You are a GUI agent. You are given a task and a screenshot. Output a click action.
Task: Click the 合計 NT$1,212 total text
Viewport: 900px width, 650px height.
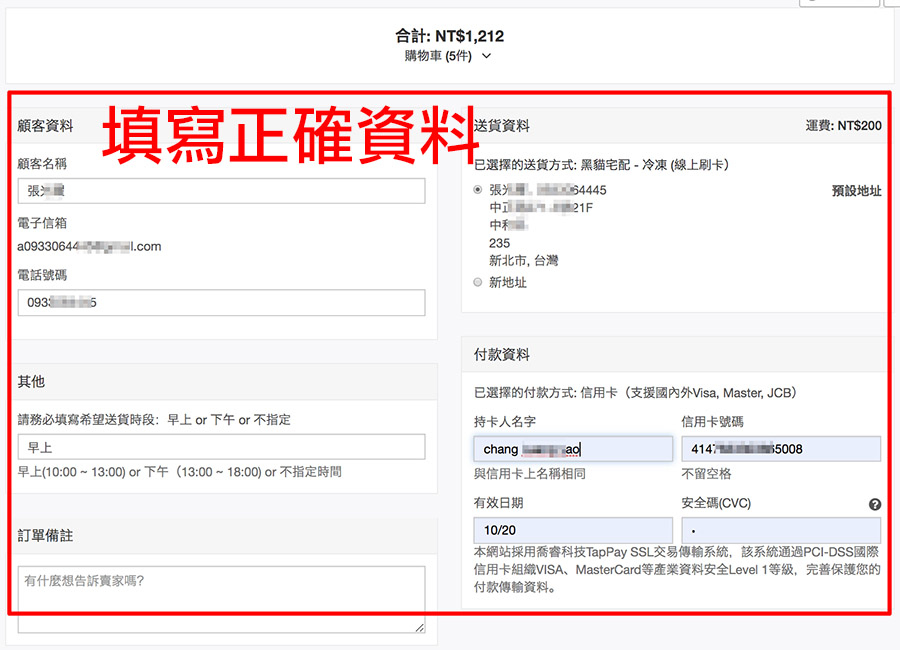click(x=449, y=36)
